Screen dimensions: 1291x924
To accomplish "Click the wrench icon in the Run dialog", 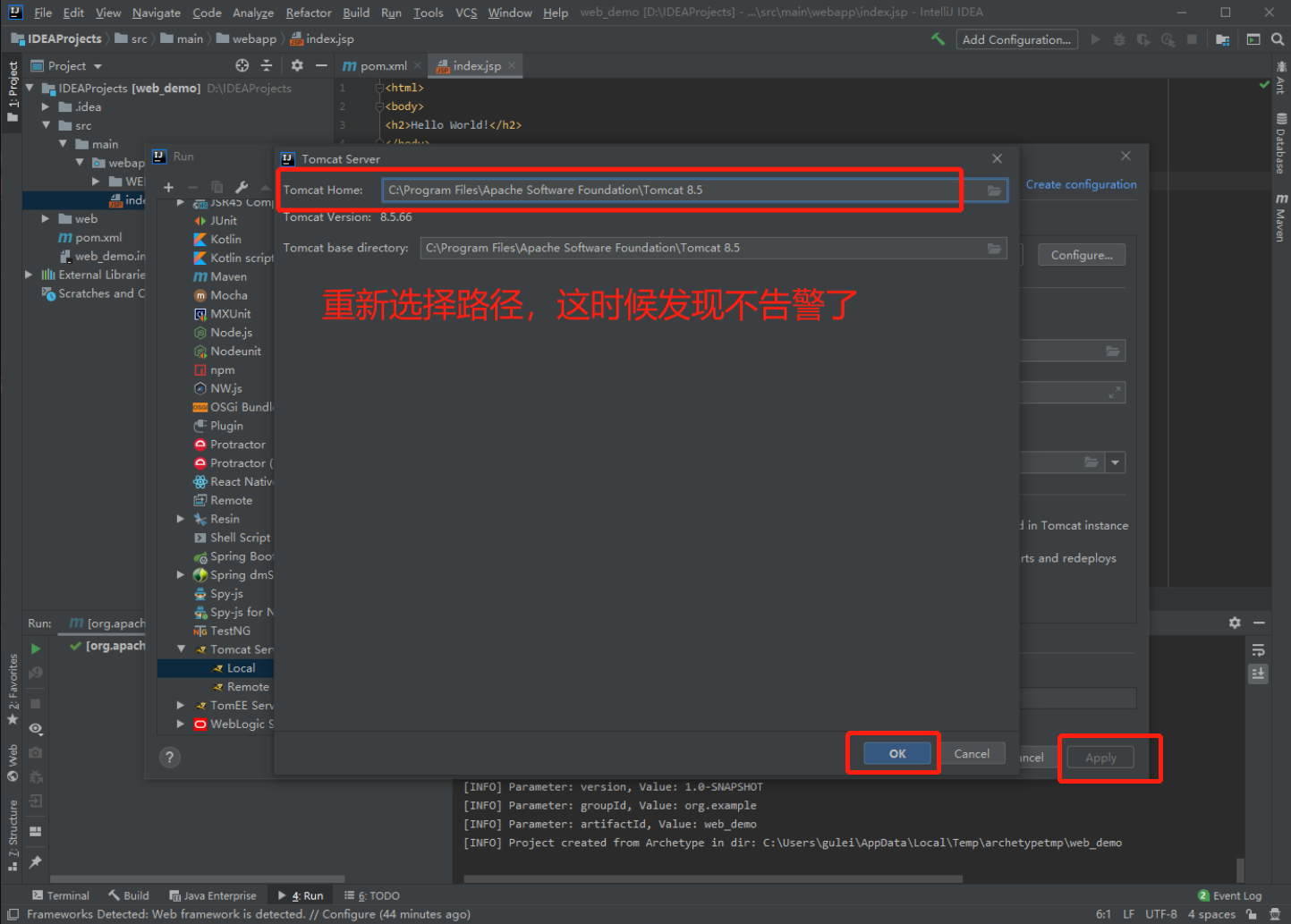I will pos(242,187).
